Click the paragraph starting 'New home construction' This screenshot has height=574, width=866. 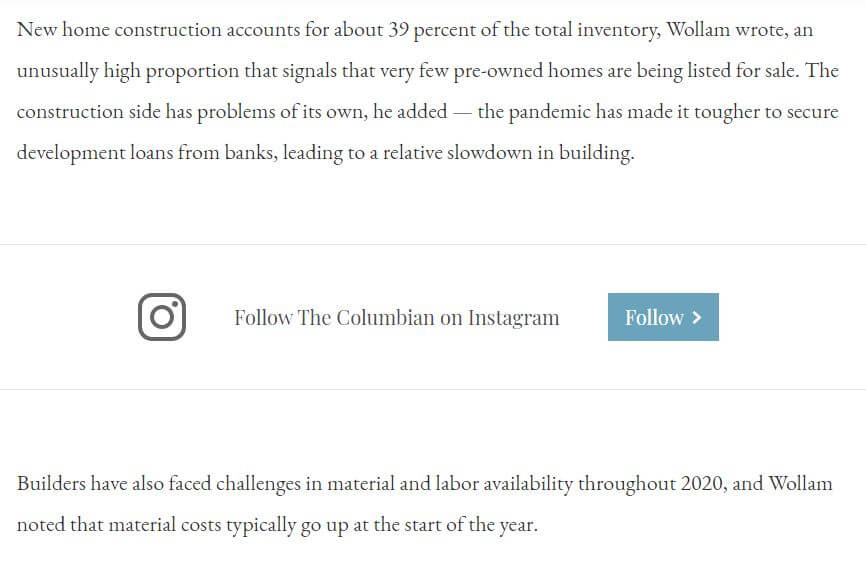coord(427,91)
